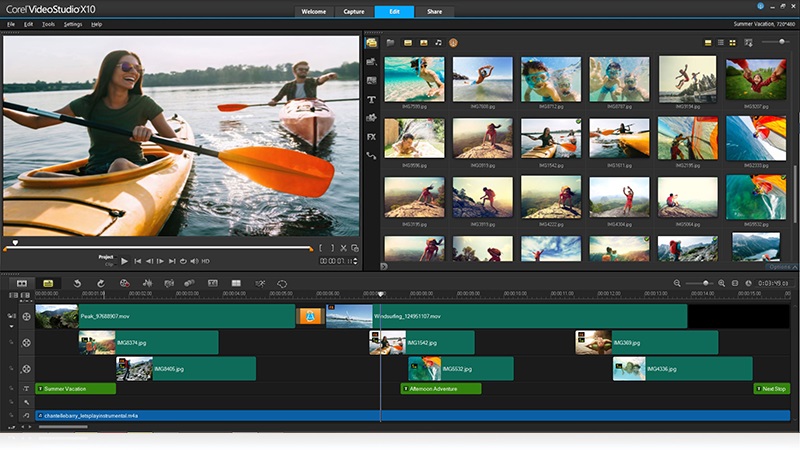The height and width of the screenshot is (450, 800).
Task: Open the Media library panel icon
Action: point(371,43)
